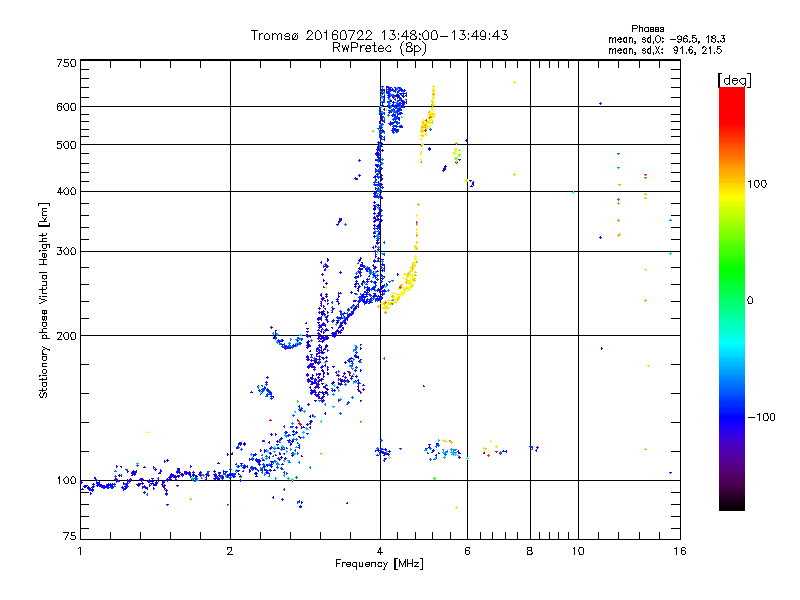The height and width of the screenshot is (600, 800).
Task: Click the 'Frequency [MHz]' axis label
Action: (x=379, y=564)
